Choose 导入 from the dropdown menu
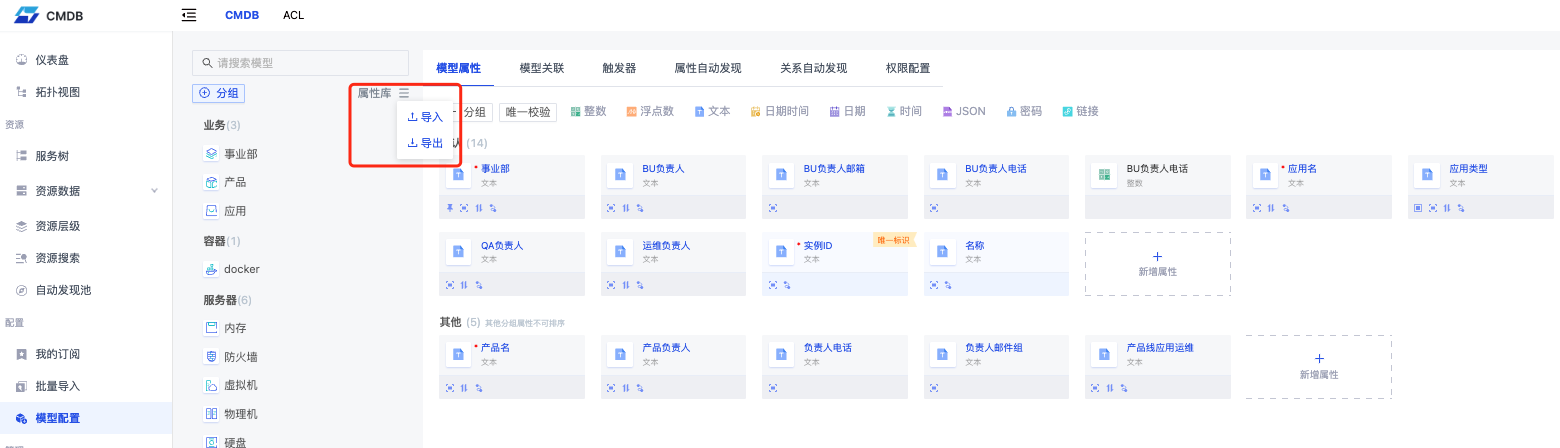The width and height of the screenshot is (1560, 448). 425,117
